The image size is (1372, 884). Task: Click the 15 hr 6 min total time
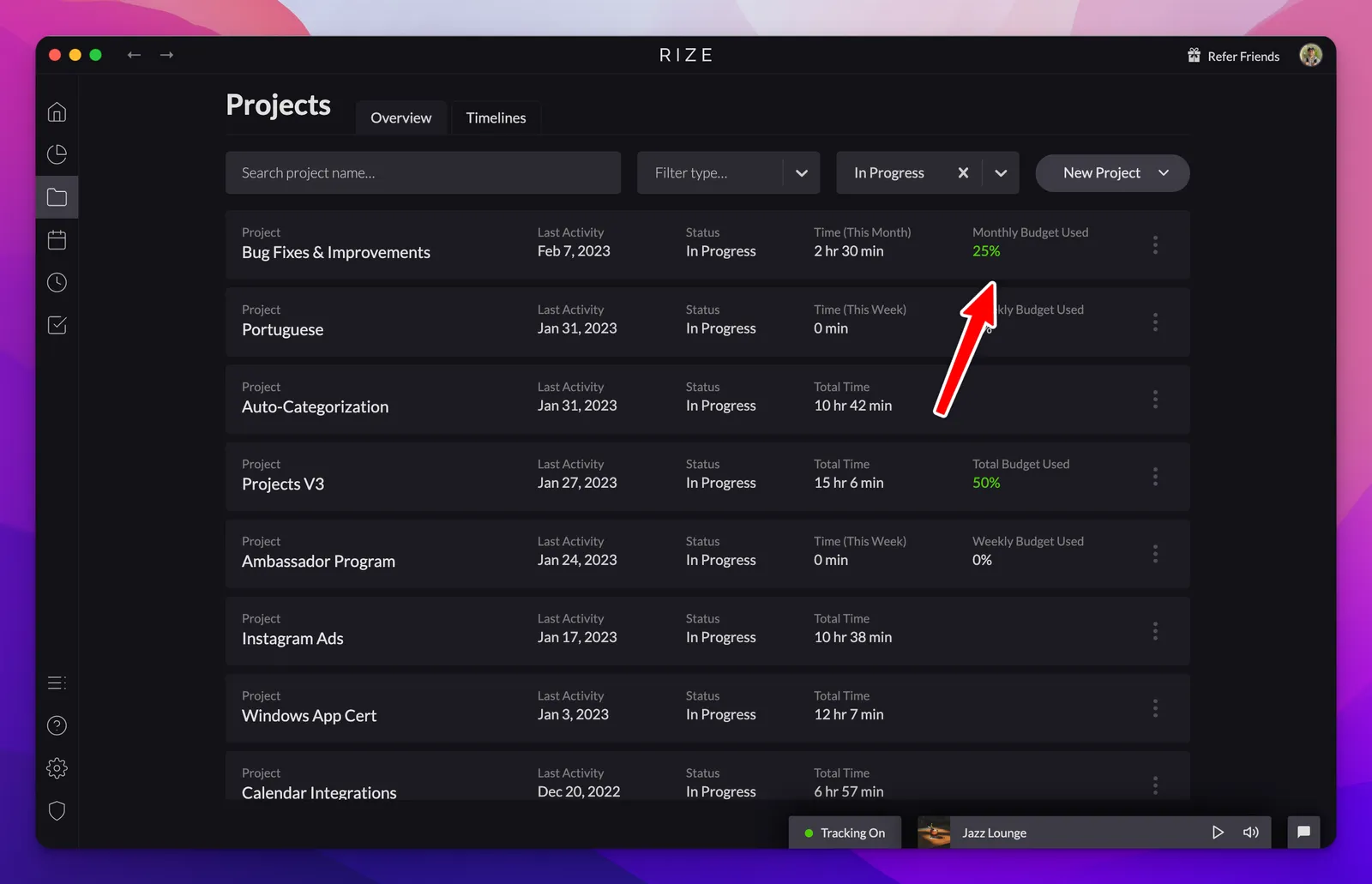point(848,483)
